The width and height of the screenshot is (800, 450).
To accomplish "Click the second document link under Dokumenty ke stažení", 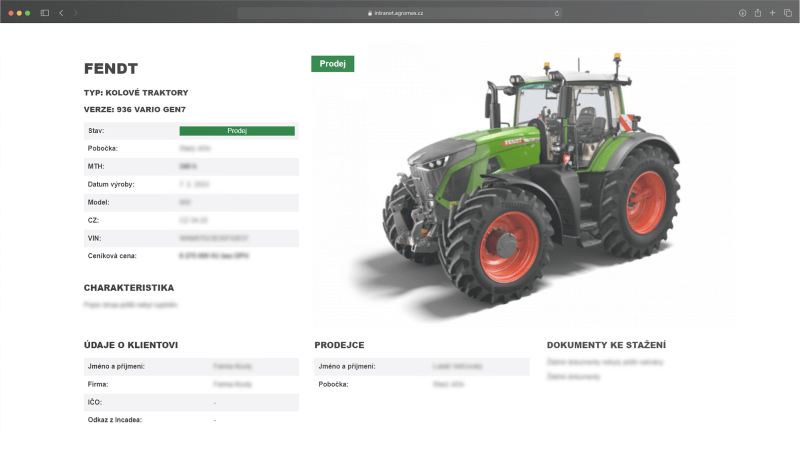I will [x=574, y=377].
